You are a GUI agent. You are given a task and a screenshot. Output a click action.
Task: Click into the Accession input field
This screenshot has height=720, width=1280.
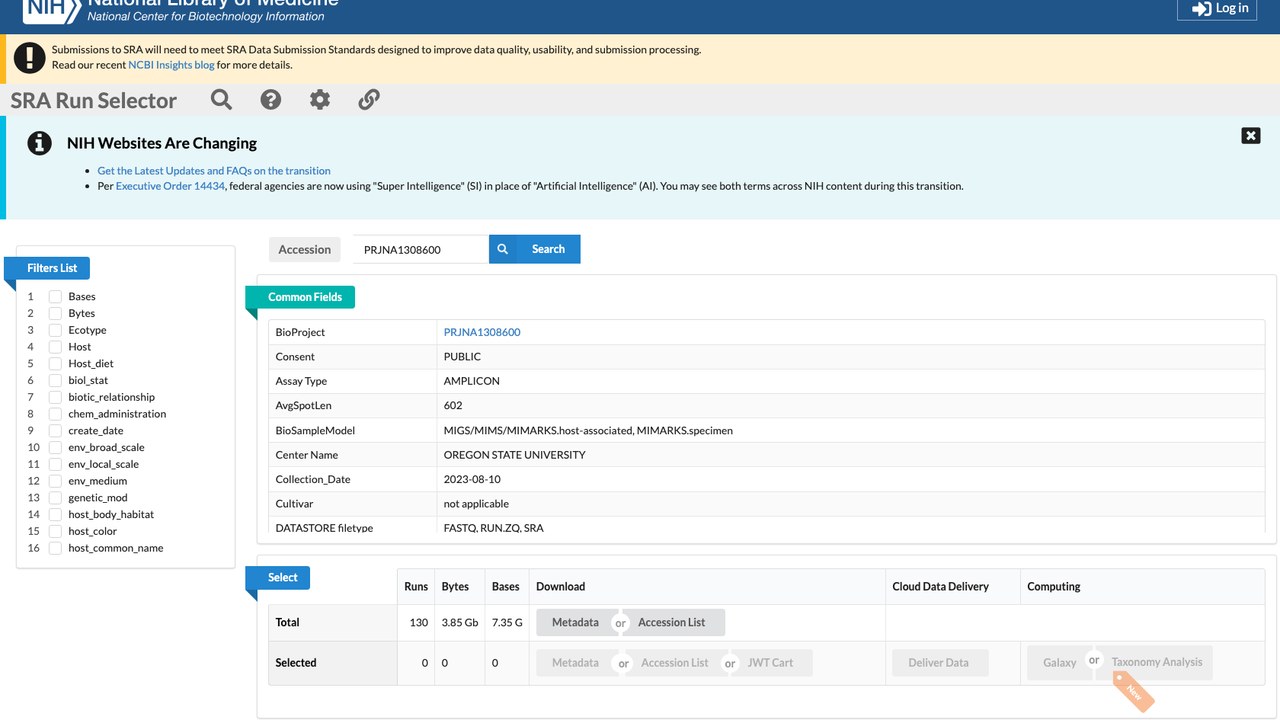point(421,249)
